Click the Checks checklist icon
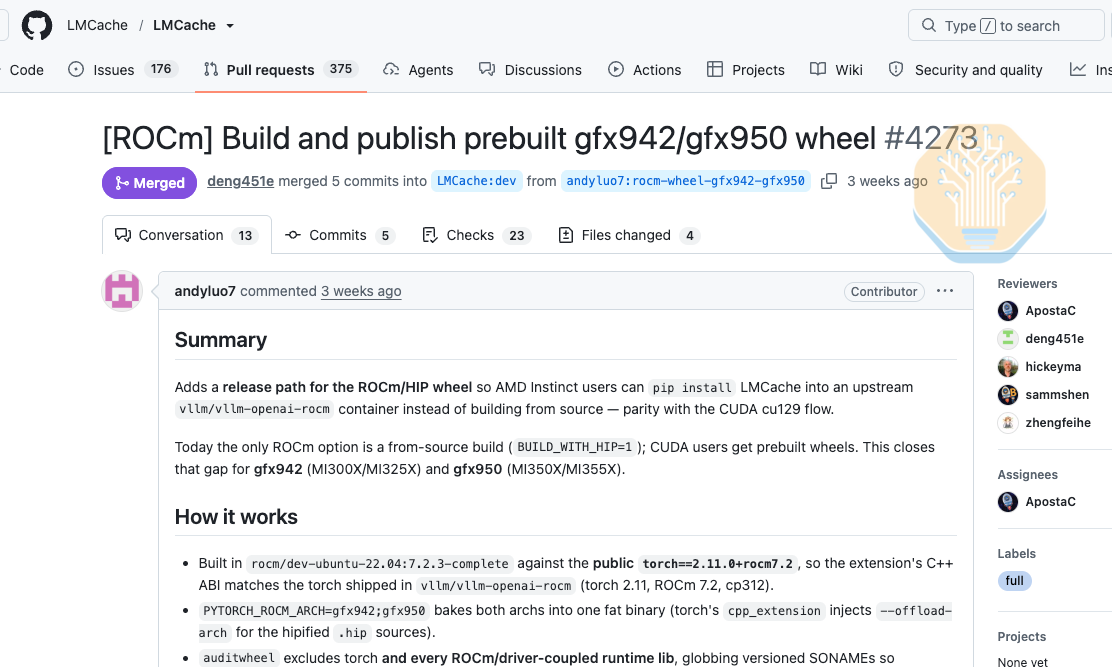1112x667 pixels. point(430,235)
